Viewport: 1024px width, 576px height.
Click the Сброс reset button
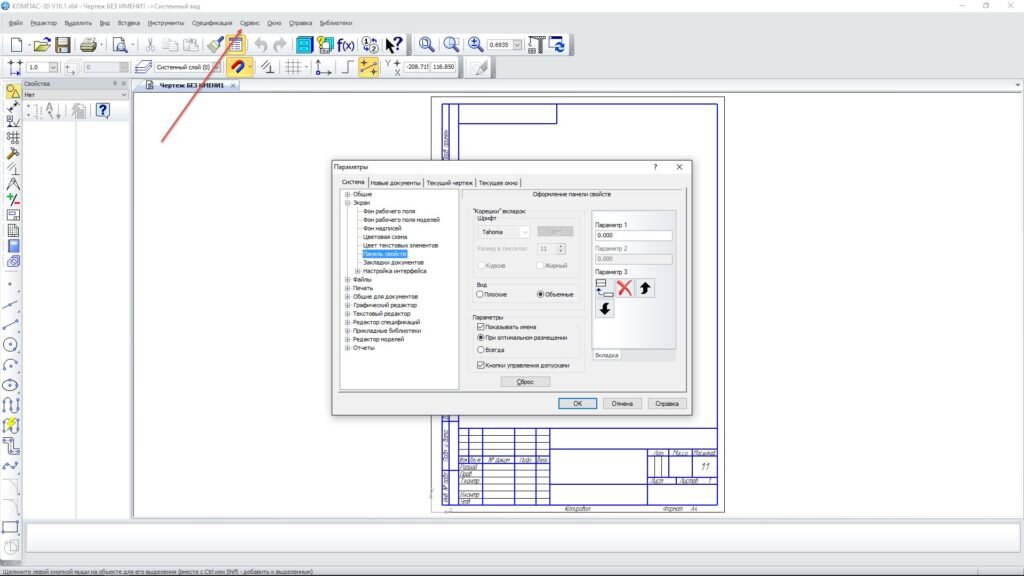point(525,382)
